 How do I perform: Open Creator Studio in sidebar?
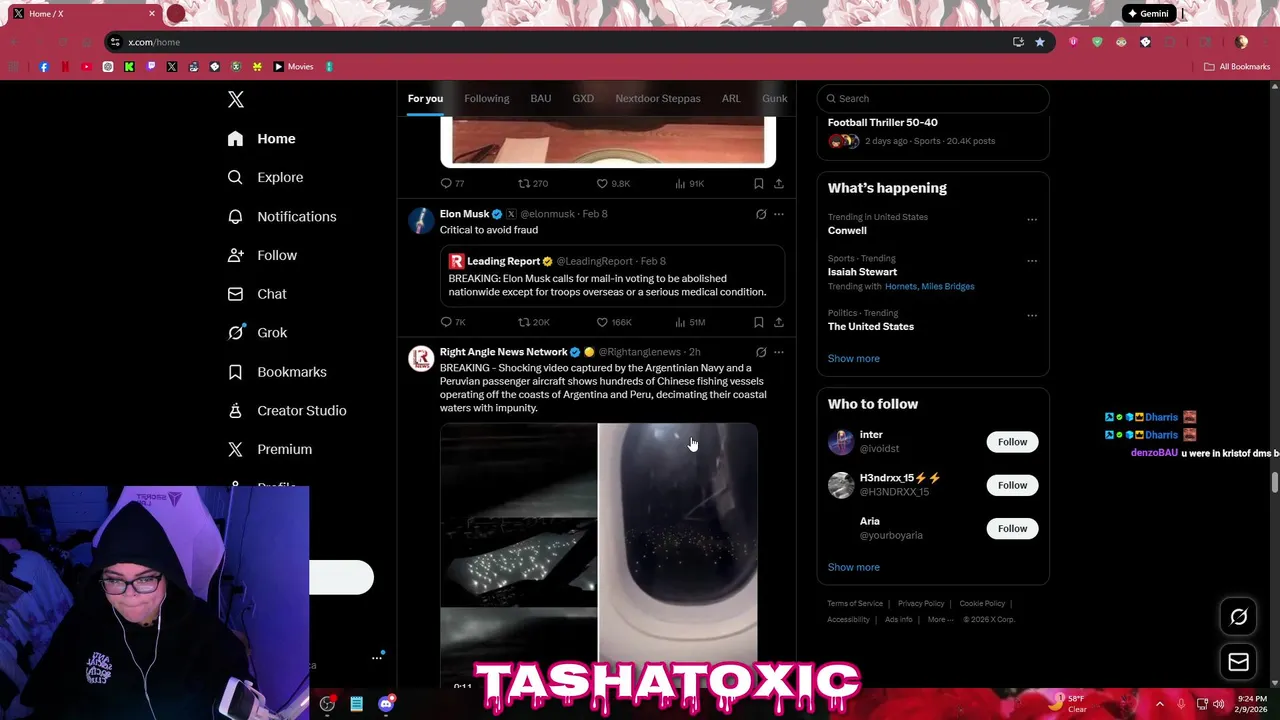287,411
